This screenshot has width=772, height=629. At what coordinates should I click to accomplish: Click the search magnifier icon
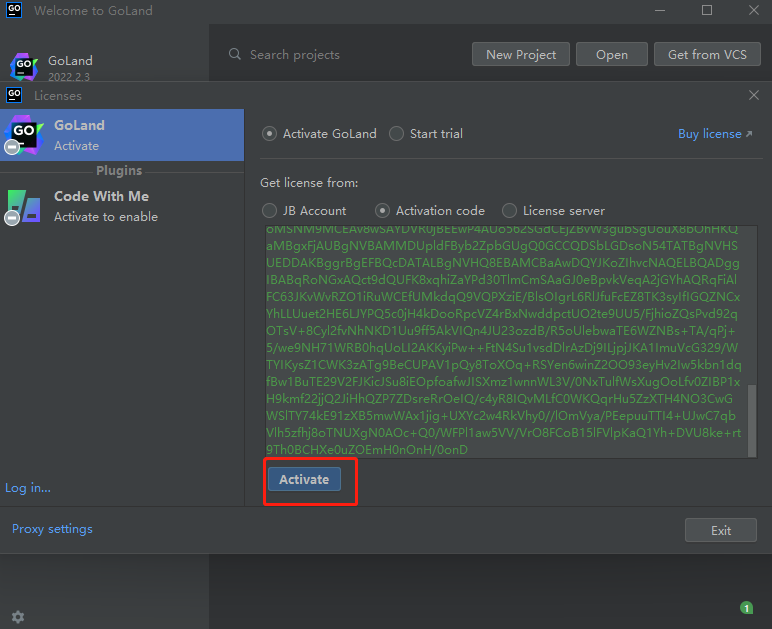(235, 54)
